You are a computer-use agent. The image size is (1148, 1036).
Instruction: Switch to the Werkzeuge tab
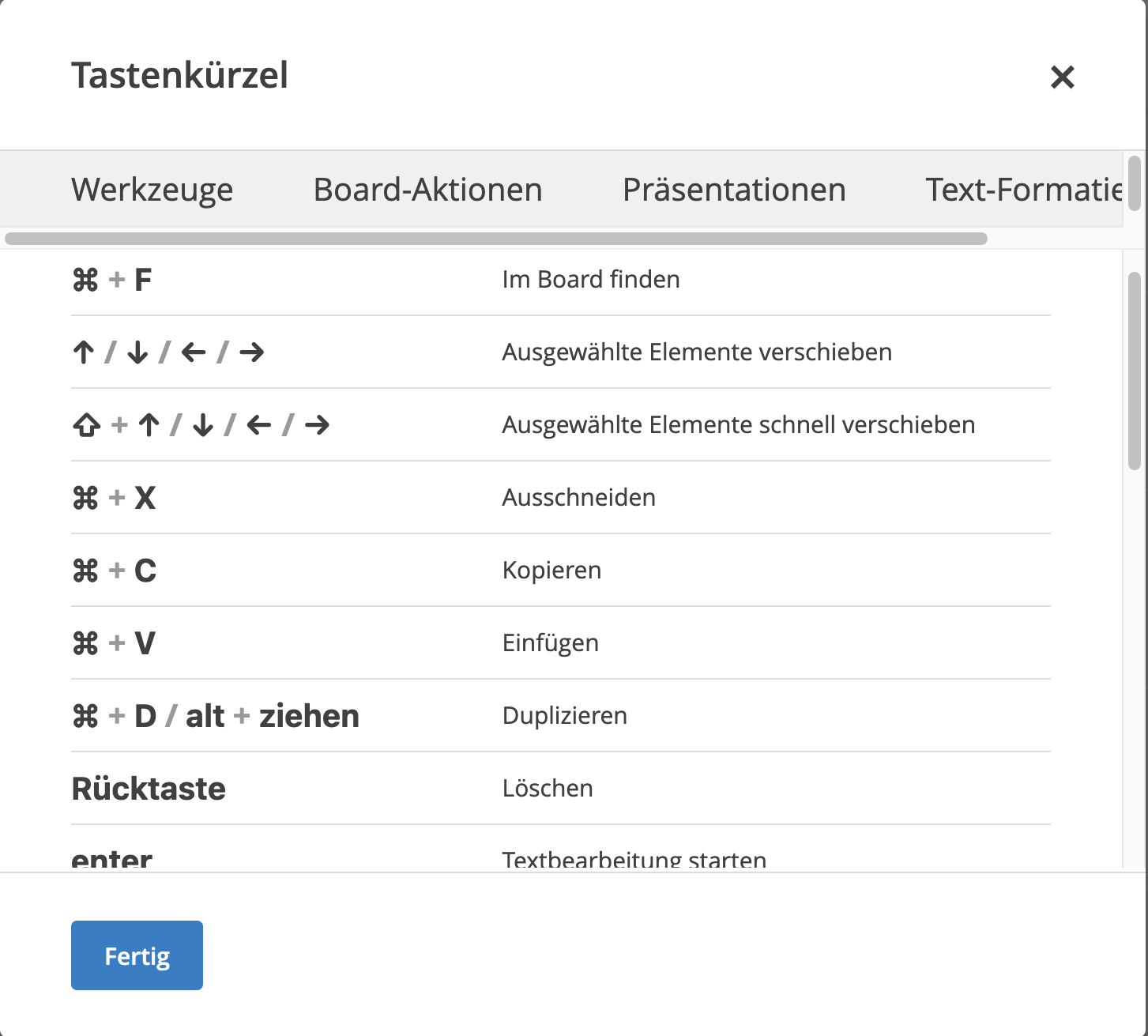point(152,190)
